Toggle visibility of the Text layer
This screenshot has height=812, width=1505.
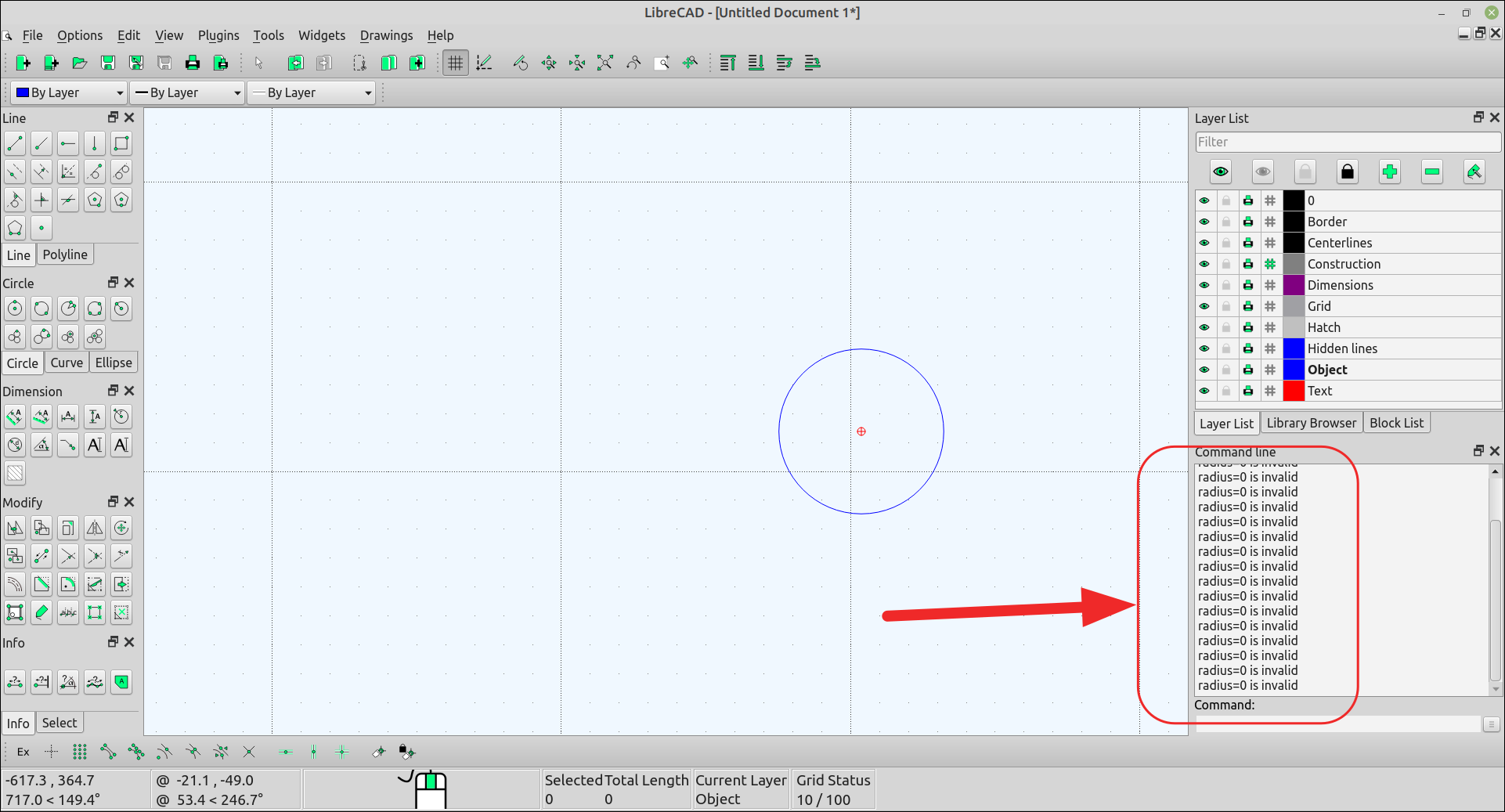pyautogui.click(x=1204, y=391)
